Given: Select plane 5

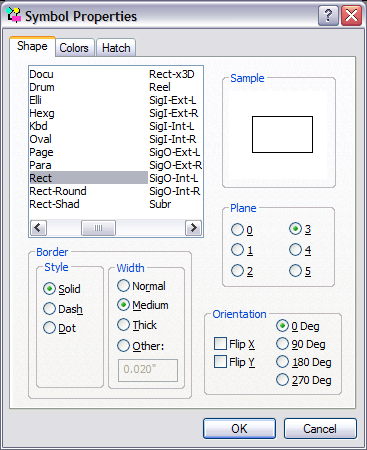Looking at the screenshot, I should (300, 271).
